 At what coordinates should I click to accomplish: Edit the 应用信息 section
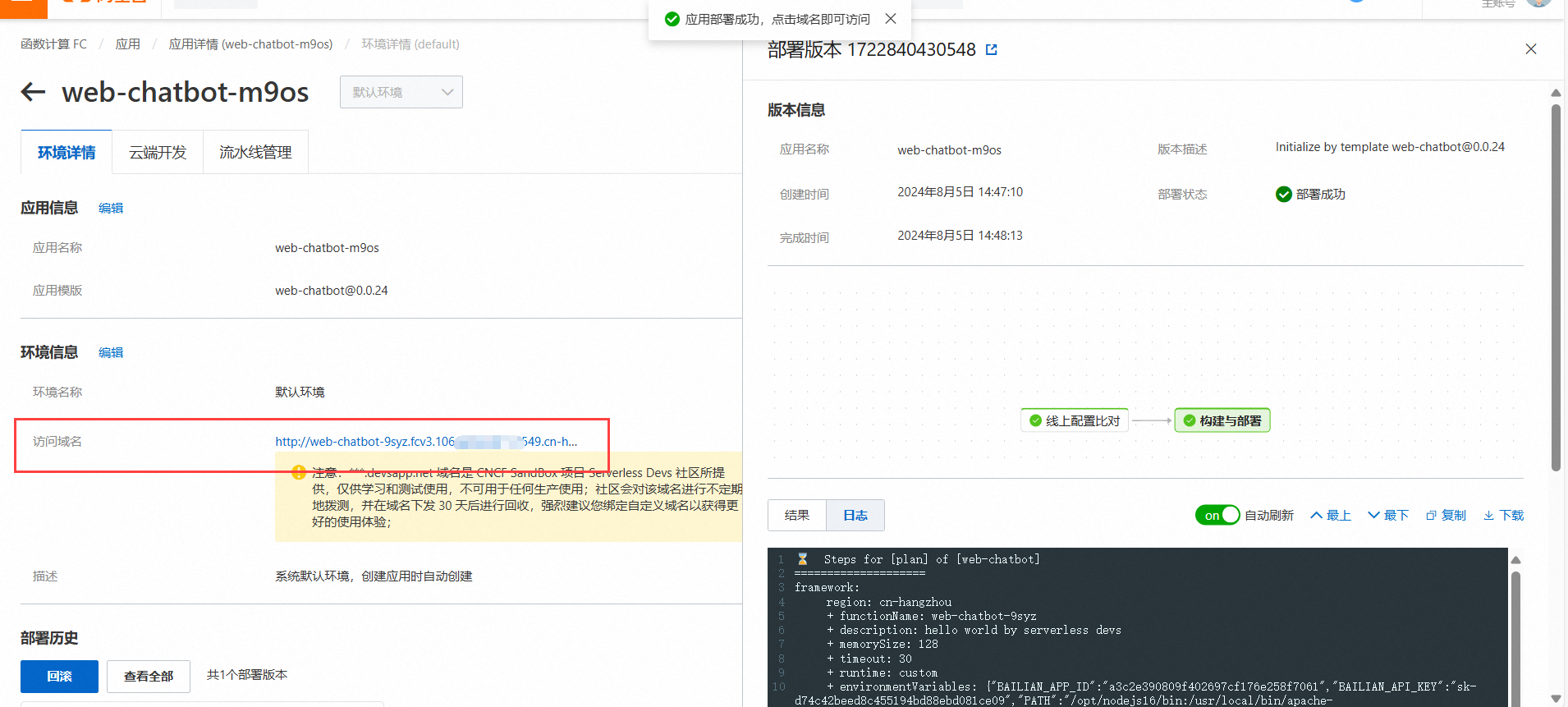[x=111, y=209]
